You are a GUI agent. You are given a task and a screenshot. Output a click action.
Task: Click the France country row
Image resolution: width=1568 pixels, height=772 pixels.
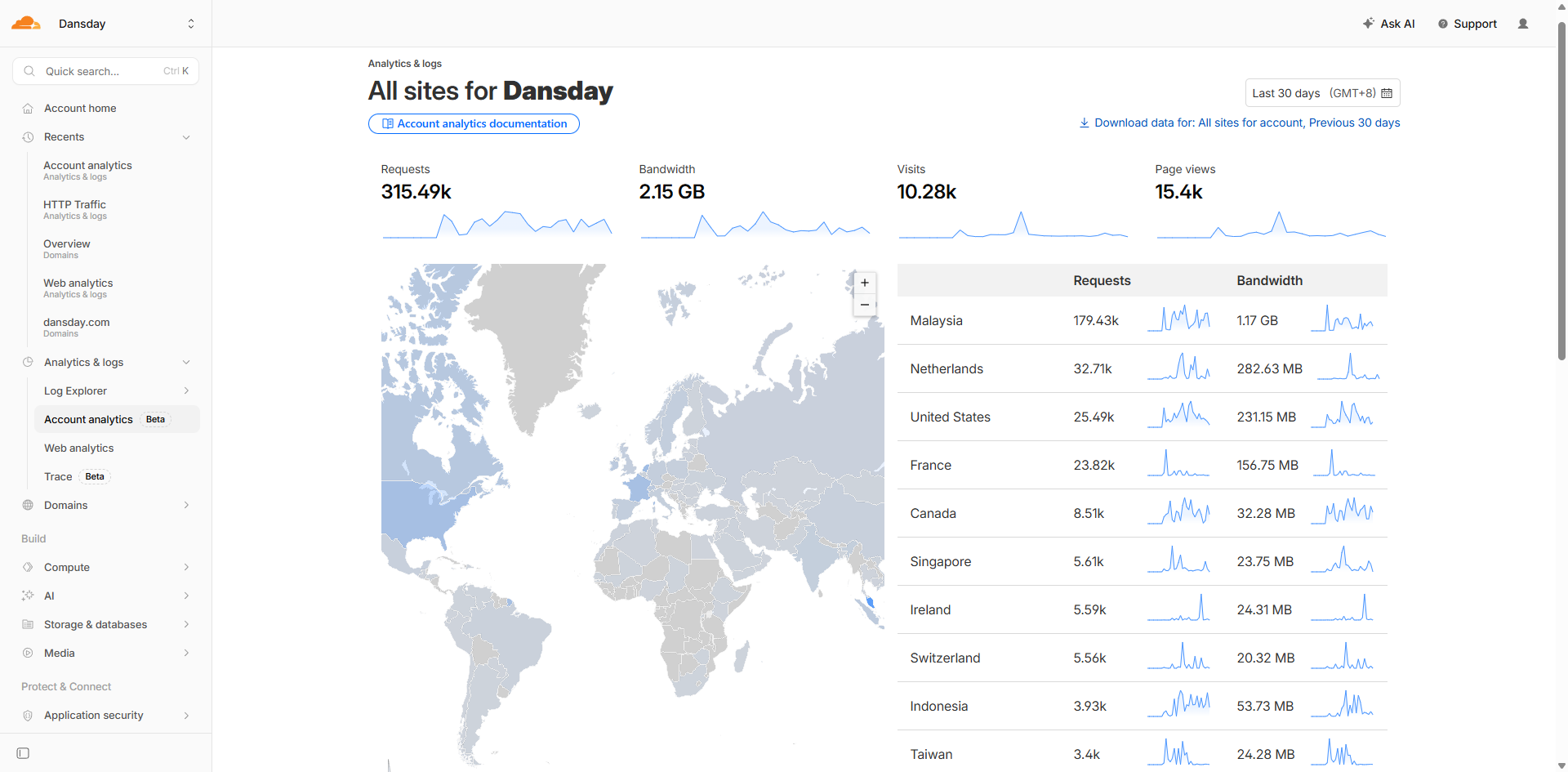[1143, 465]
